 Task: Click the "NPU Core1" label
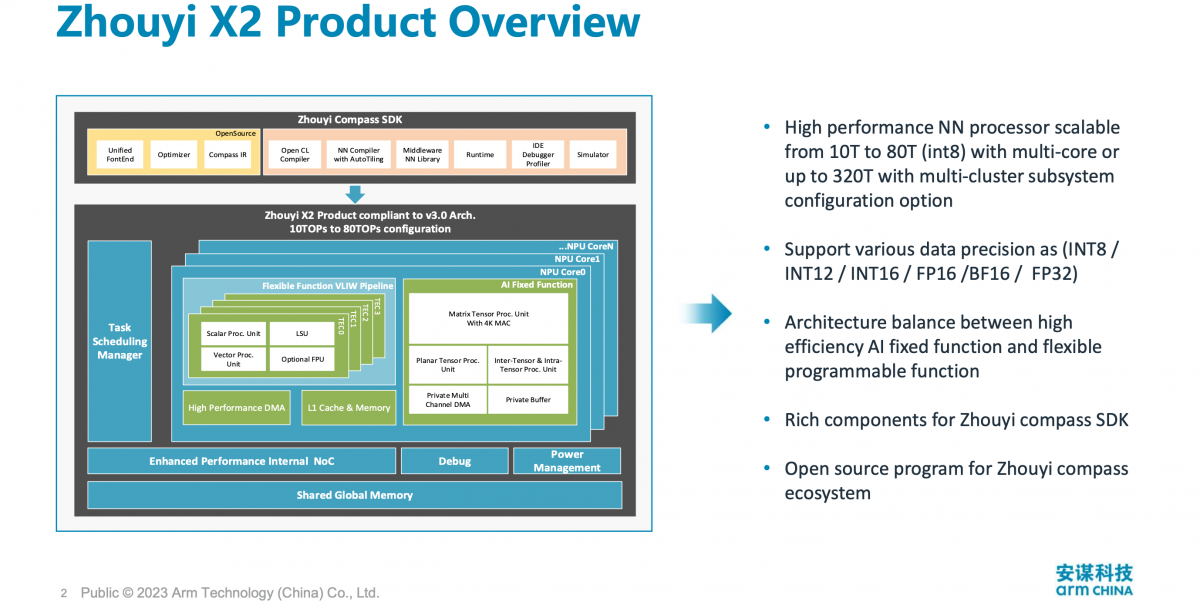point(577,259)
